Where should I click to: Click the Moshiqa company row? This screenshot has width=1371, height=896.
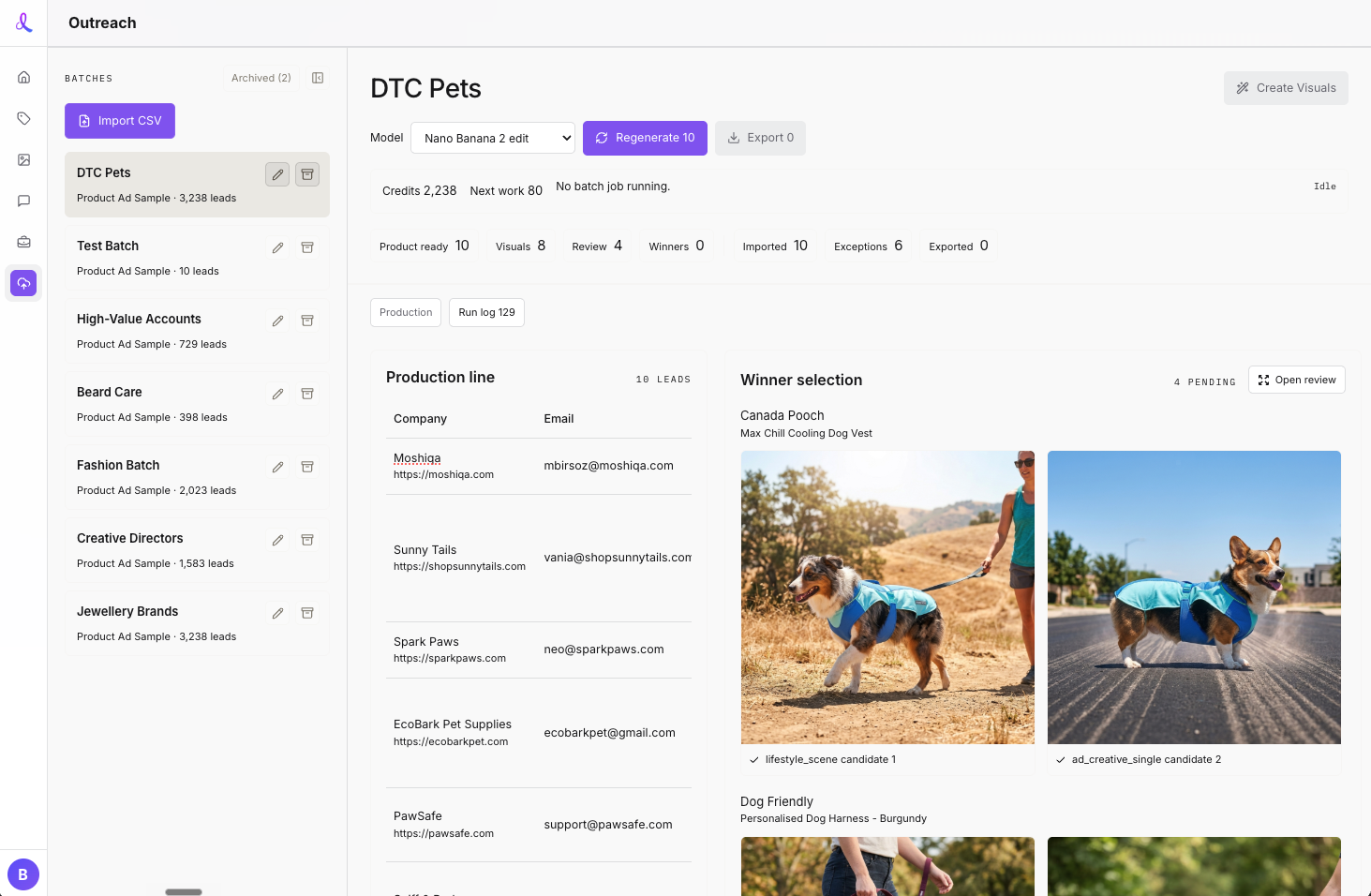[539, 466]
